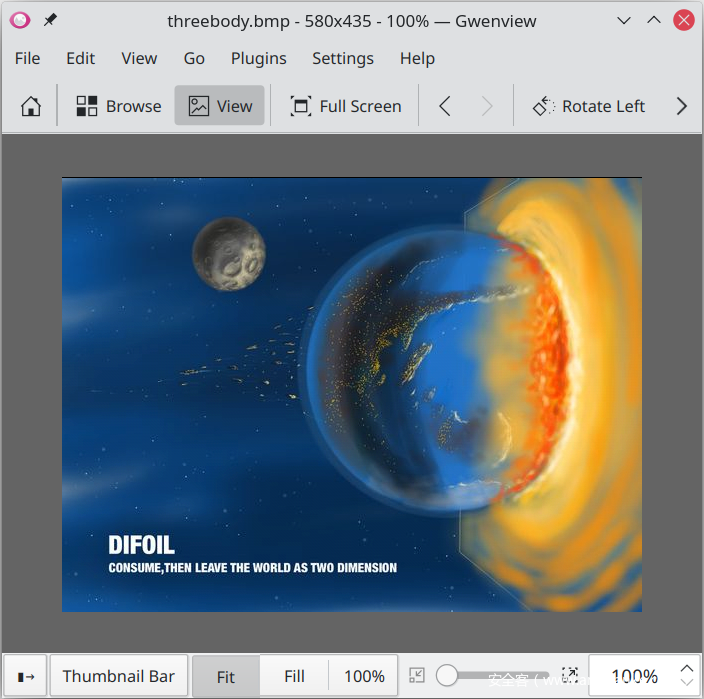
Task: Open the Settings menu
Action: (x=342, y=58)
